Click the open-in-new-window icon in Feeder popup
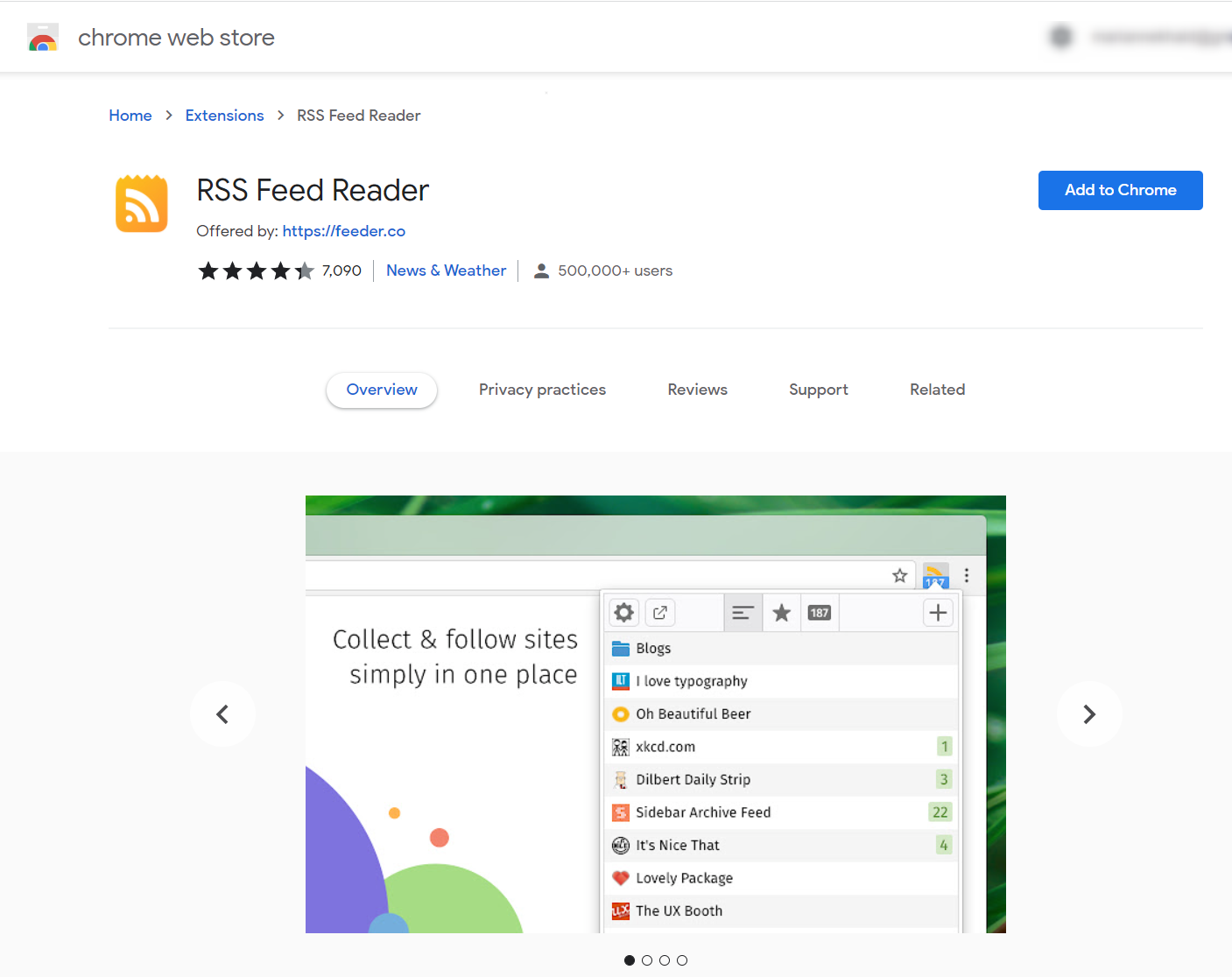 tap(660, 612)
